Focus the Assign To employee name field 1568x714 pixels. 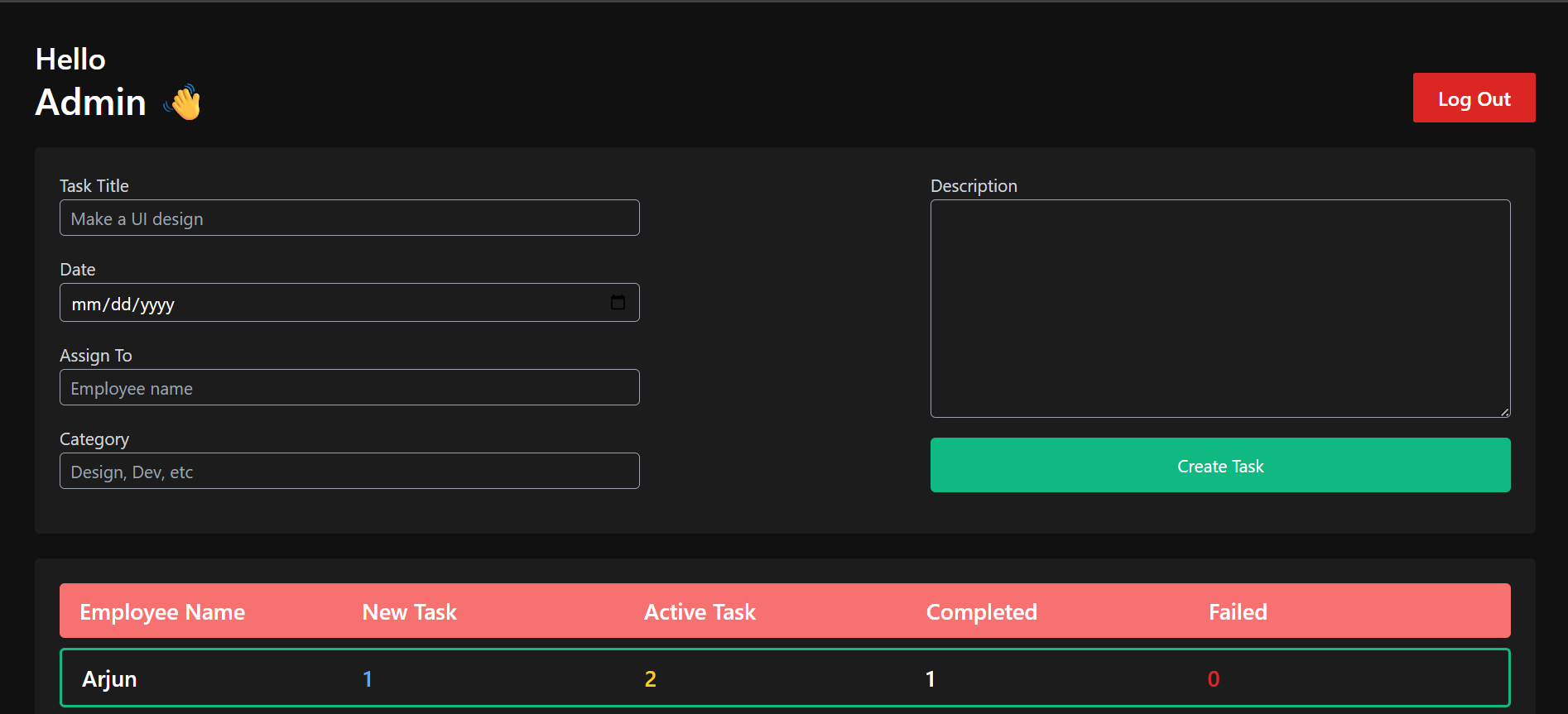349,387
